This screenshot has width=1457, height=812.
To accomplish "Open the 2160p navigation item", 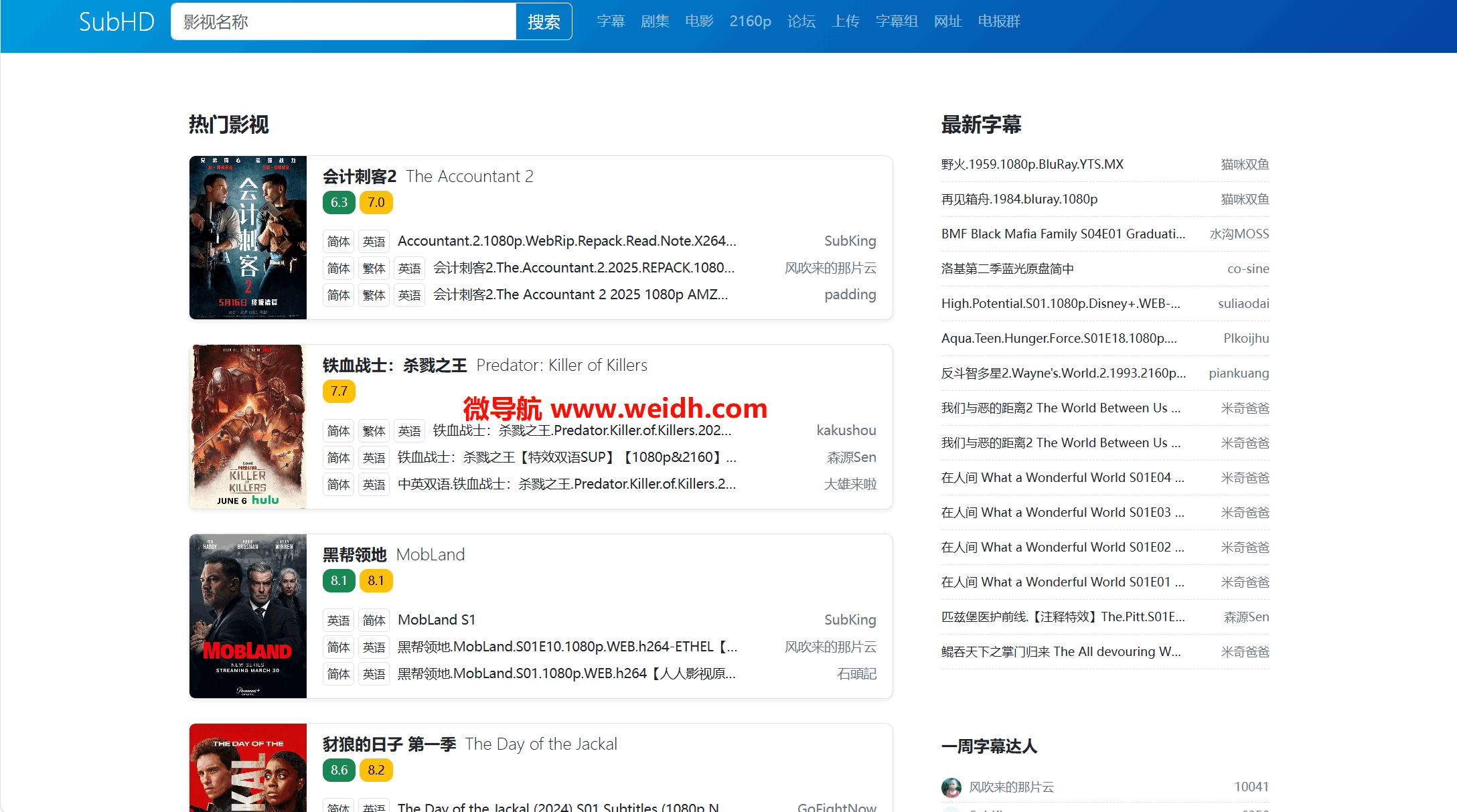I will pyautogui.click(x=750, y=21).
